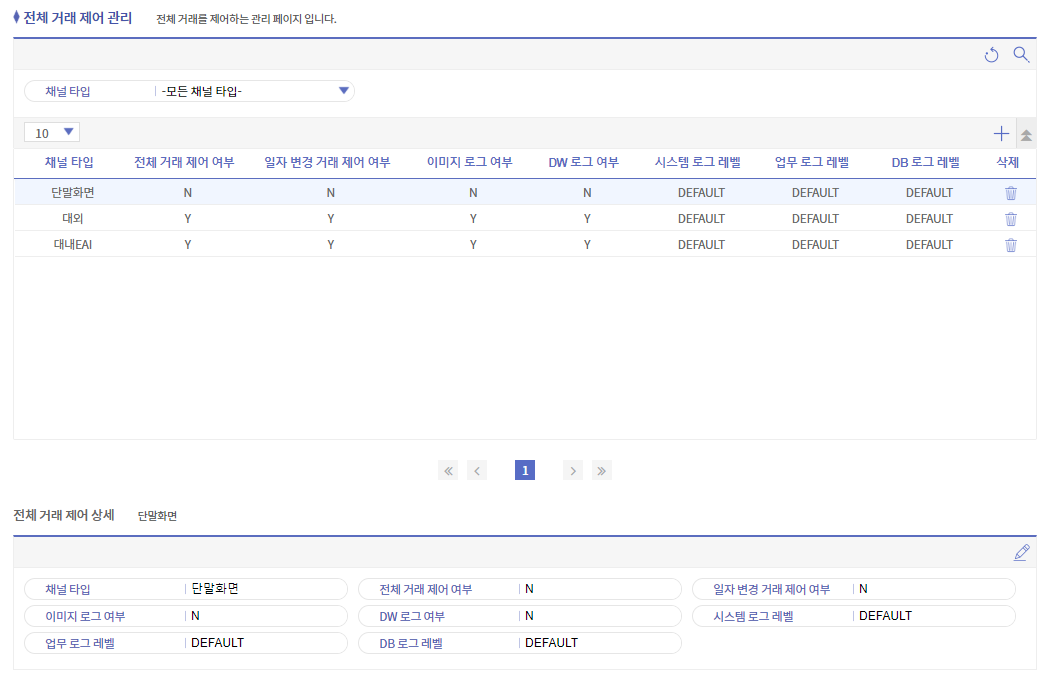Sort by 이미지 로그 여부 column header
The height and width of the screenshot is (679, 1043).
pos(470,162)
